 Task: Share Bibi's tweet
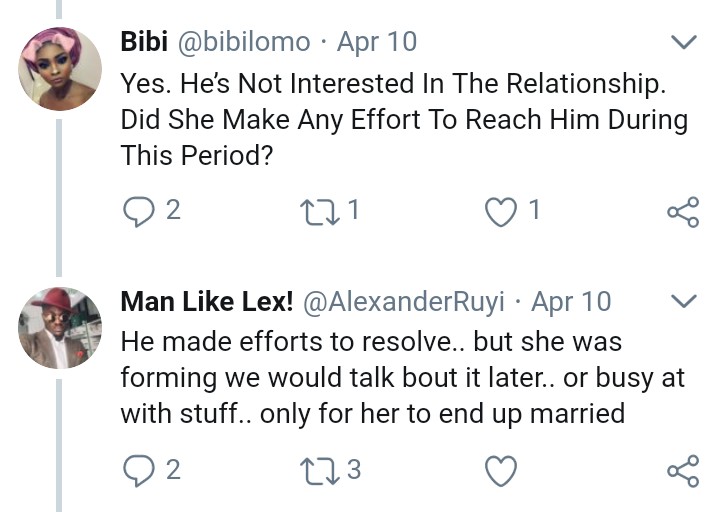click(682, 211)
